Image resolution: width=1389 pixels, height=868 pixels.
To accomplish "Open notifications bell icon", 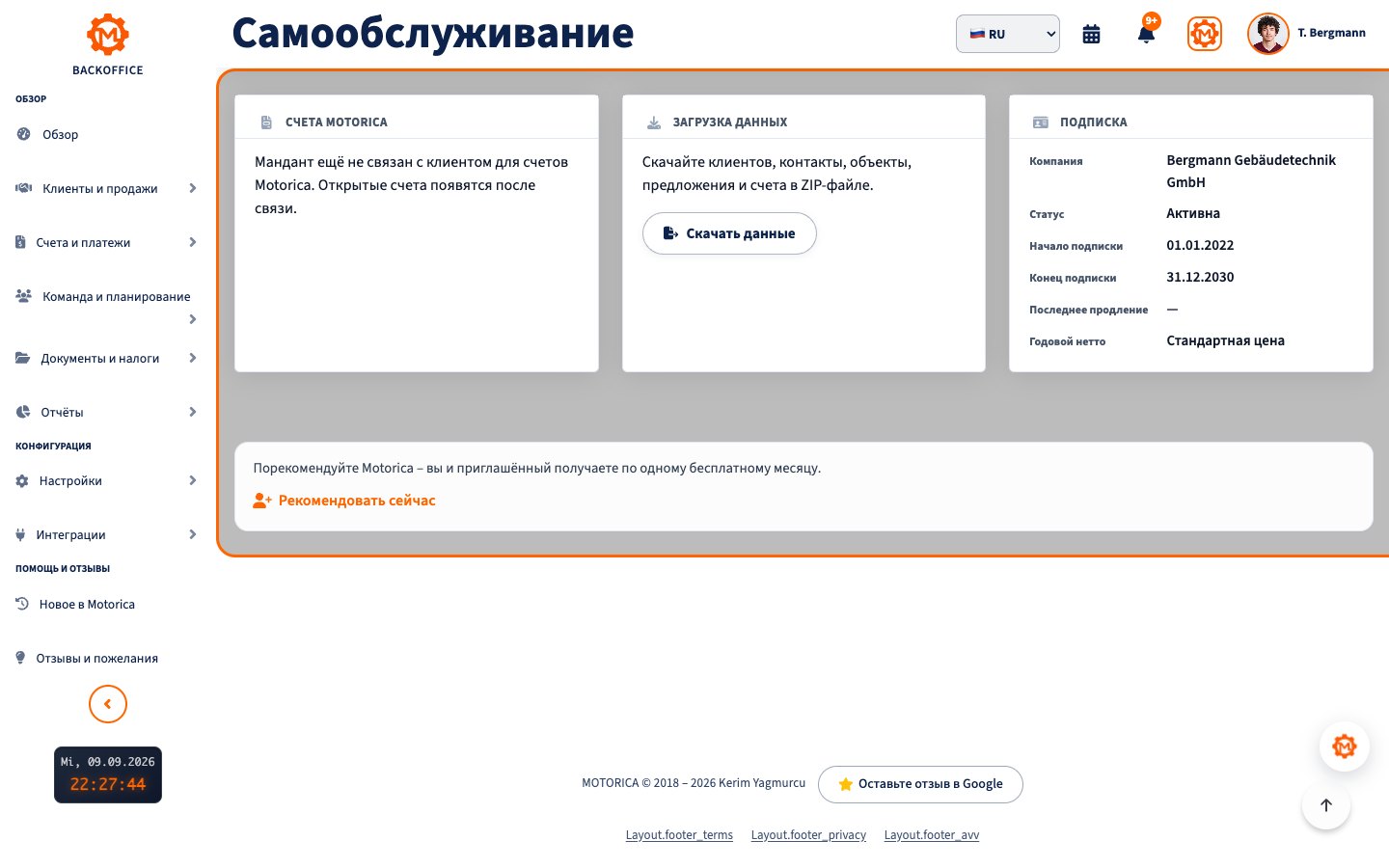I will [x=1146, y=34].
